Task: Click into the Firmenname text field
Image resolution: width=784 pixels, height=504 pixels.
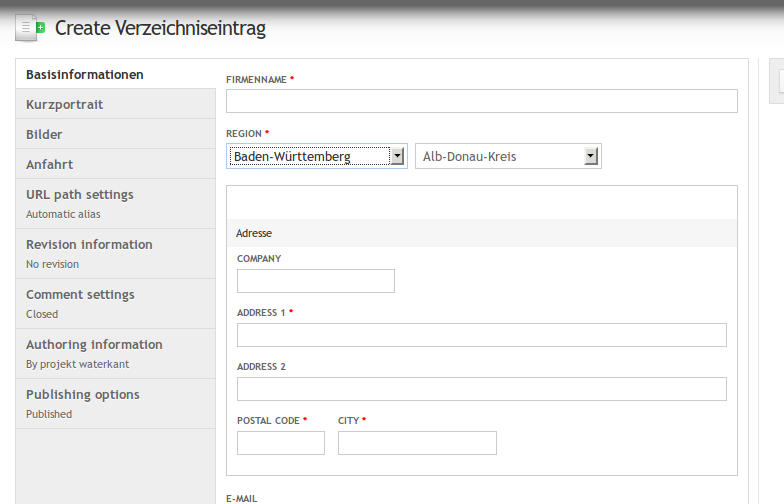Action: (481, 101)
